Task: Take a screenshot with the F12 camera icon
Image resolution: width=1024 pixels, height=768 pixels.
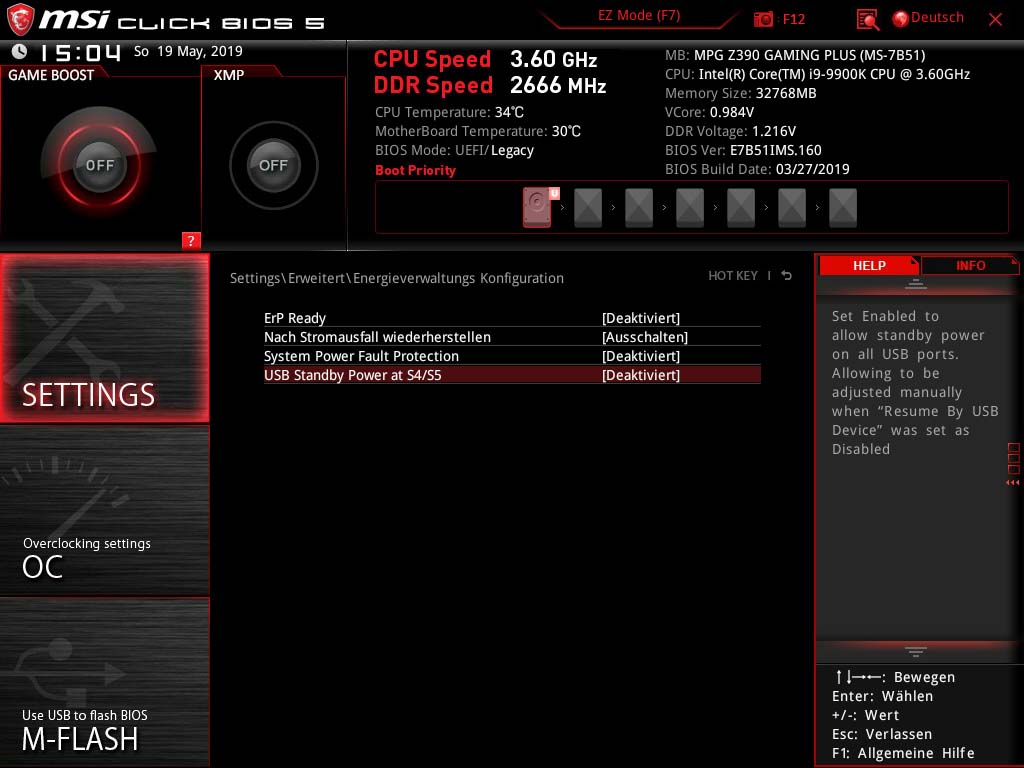Action: [763, 19]
